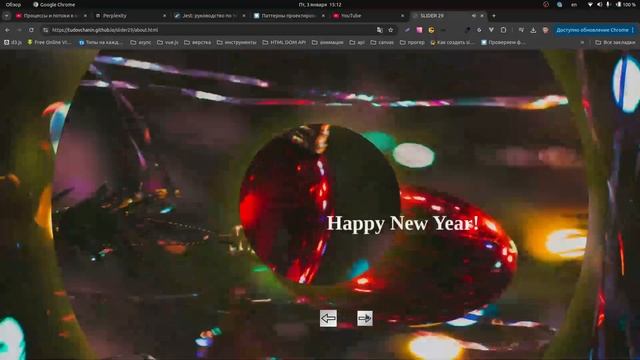Expand the bookmarks overflow chevron

click(x=582, y=42)
